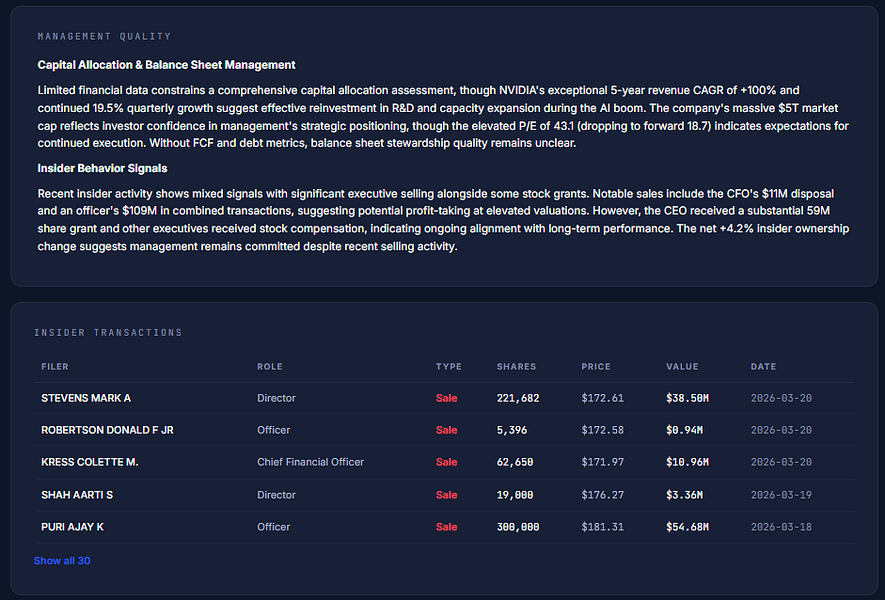This screenshot has width=885, height=600.
Task: Click price $171.97
Action: pyautogui.click(x=603, y=462)
